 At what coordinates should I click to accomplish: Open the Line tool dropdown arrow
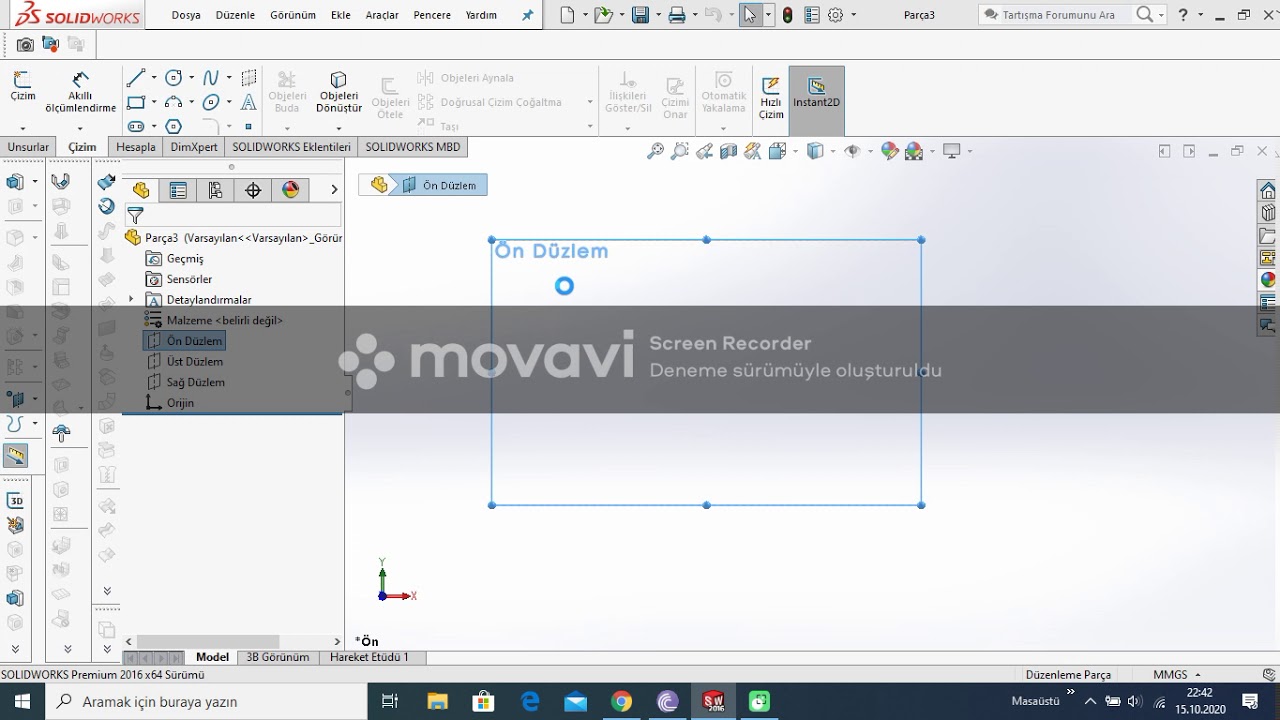pyautogui.click(x=153, y=78)
